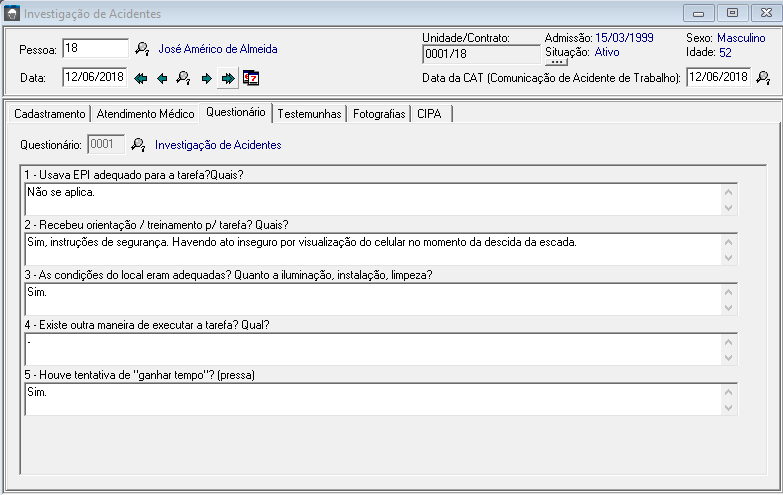Open the calendar icon next to date arrows

(x=251, y=78)
